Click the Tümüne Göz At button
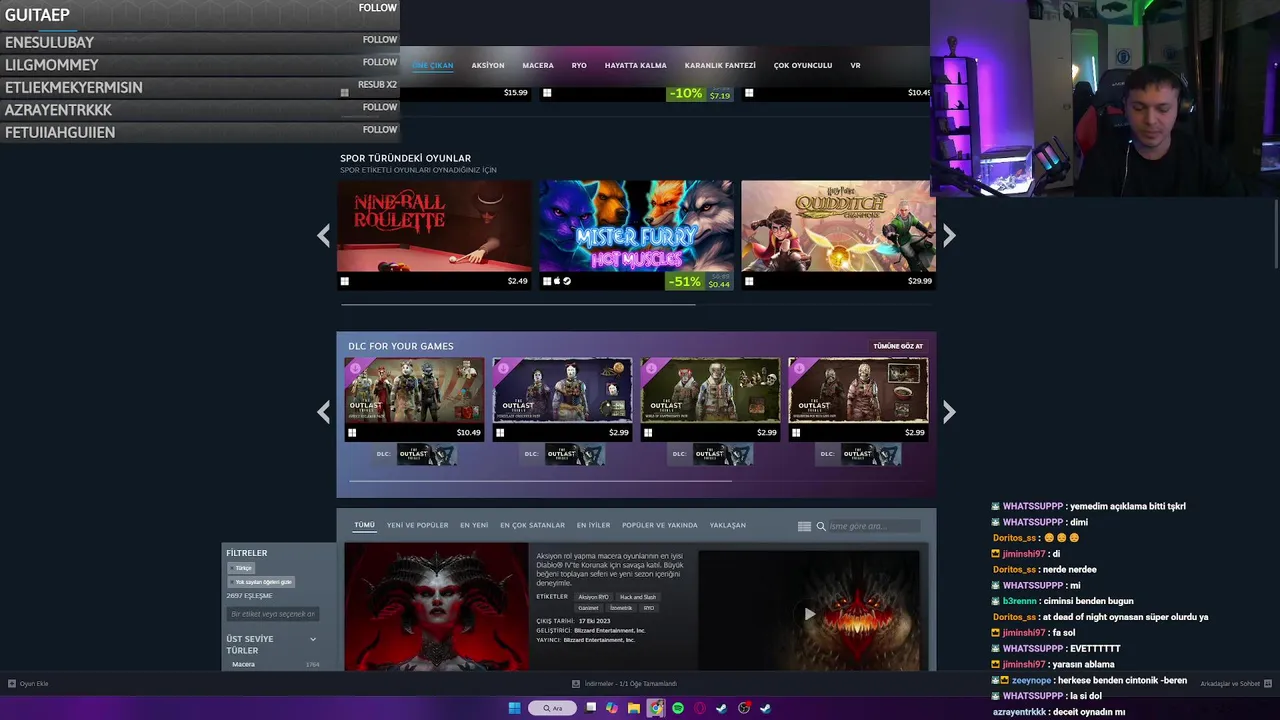This screenshot has width=1280, height=720. (x=898, y=346)
